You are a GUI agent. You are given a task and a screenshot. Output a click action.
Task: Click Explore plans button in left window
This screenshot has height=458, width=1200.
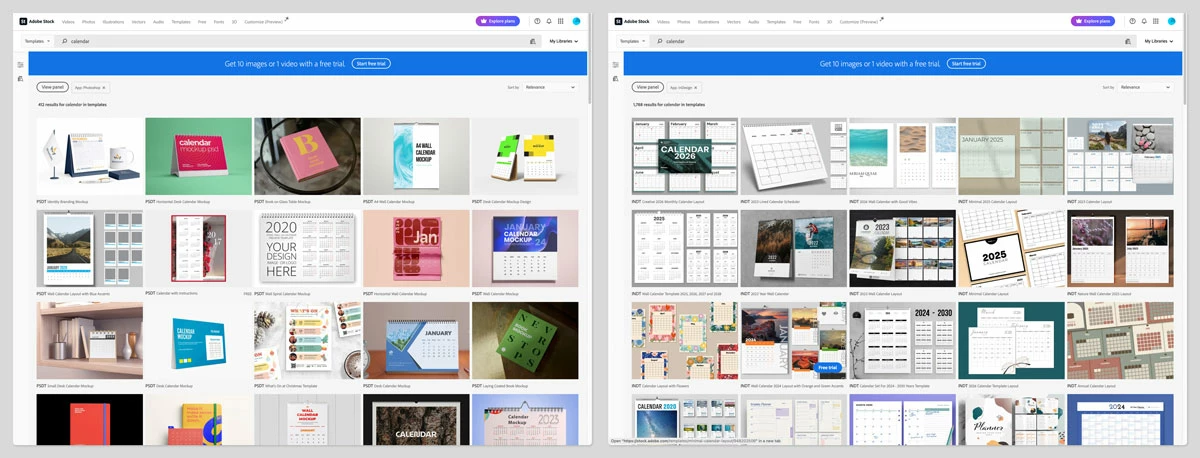[498, 21]
